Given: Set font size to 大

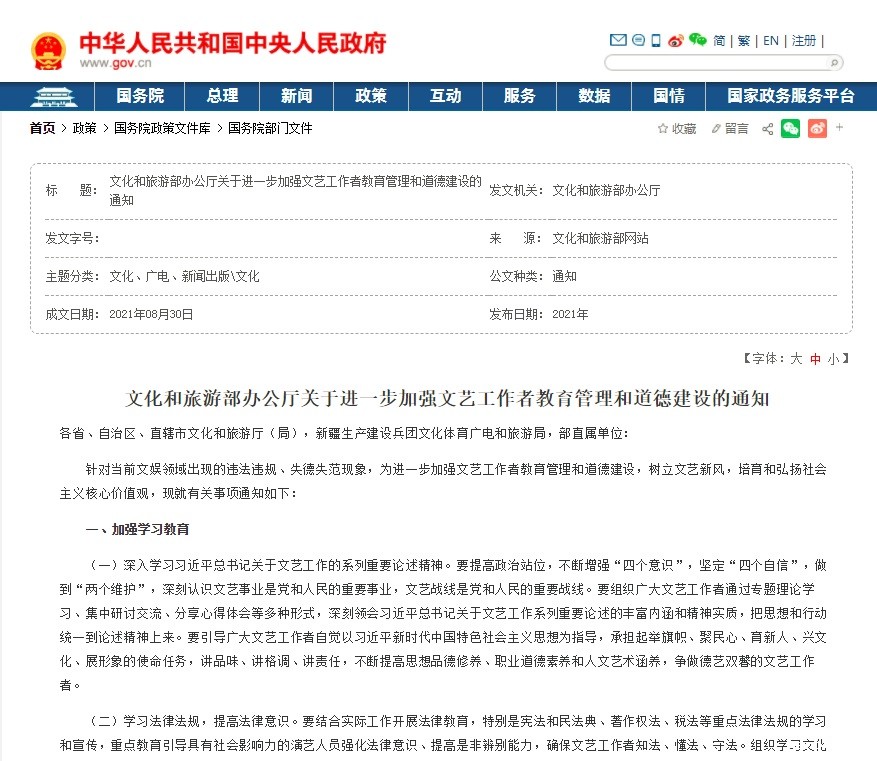Looking at the screenshot, I should [796, 358].
